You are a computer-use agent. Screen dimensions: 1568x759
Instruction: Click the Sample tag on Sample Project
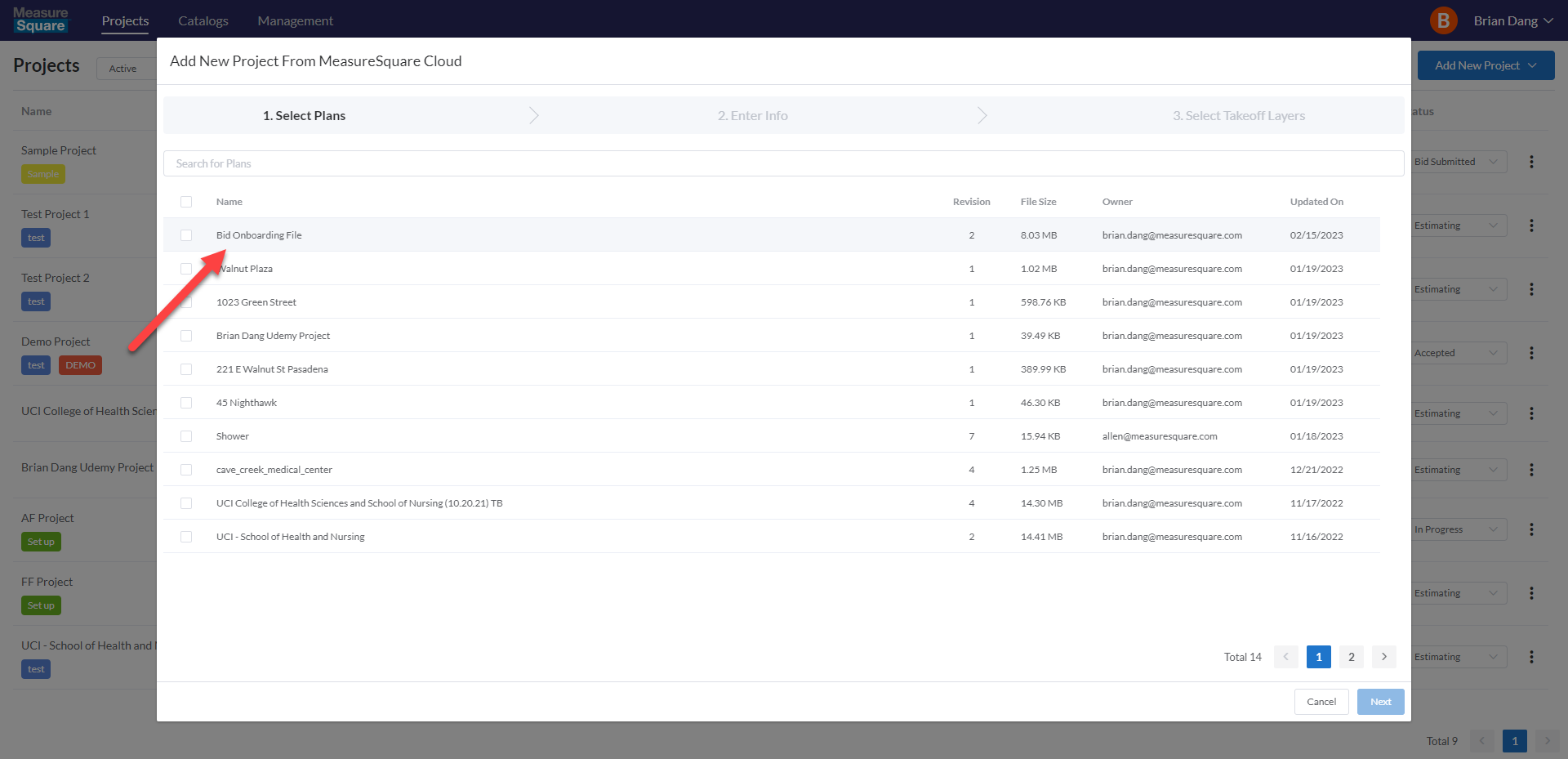[x=43, y=174]
